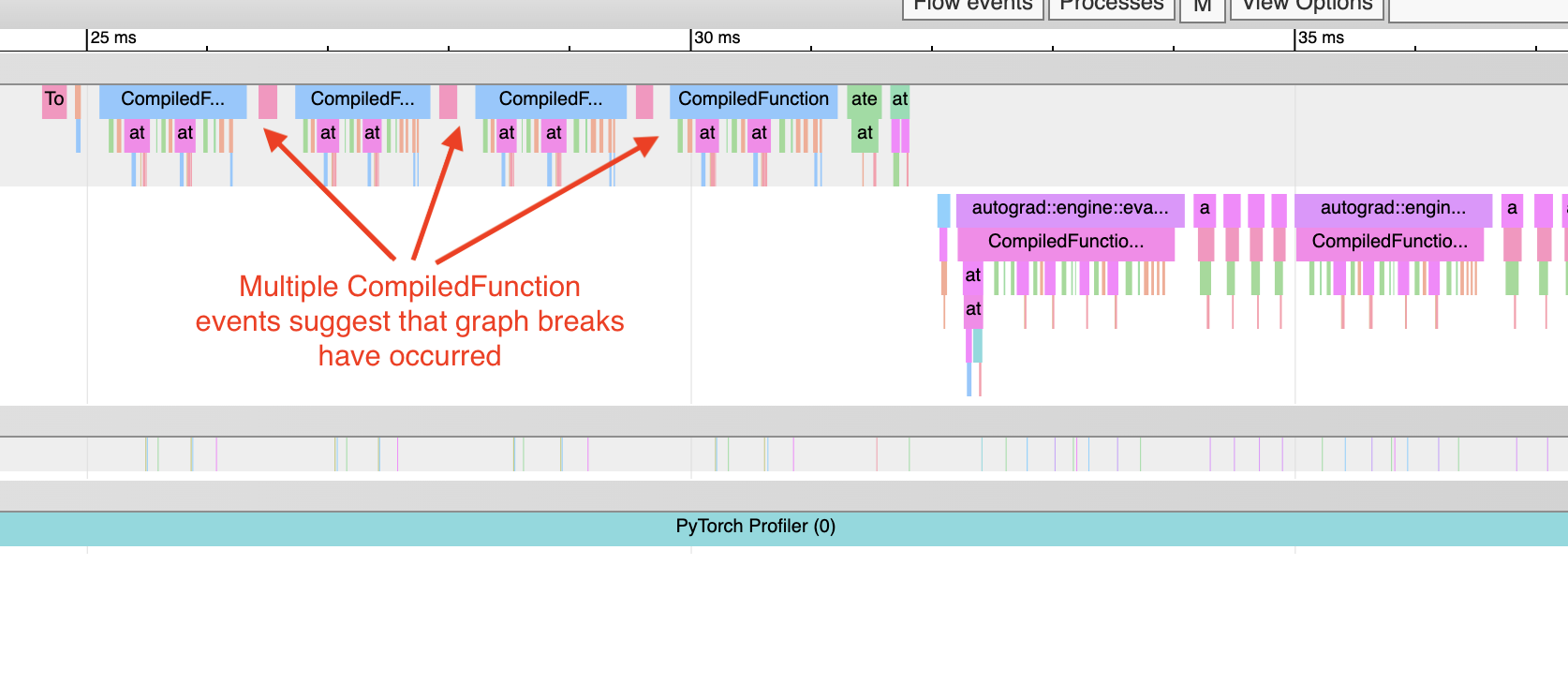Click the PyTorch Profiler (0) process bar

755,528
